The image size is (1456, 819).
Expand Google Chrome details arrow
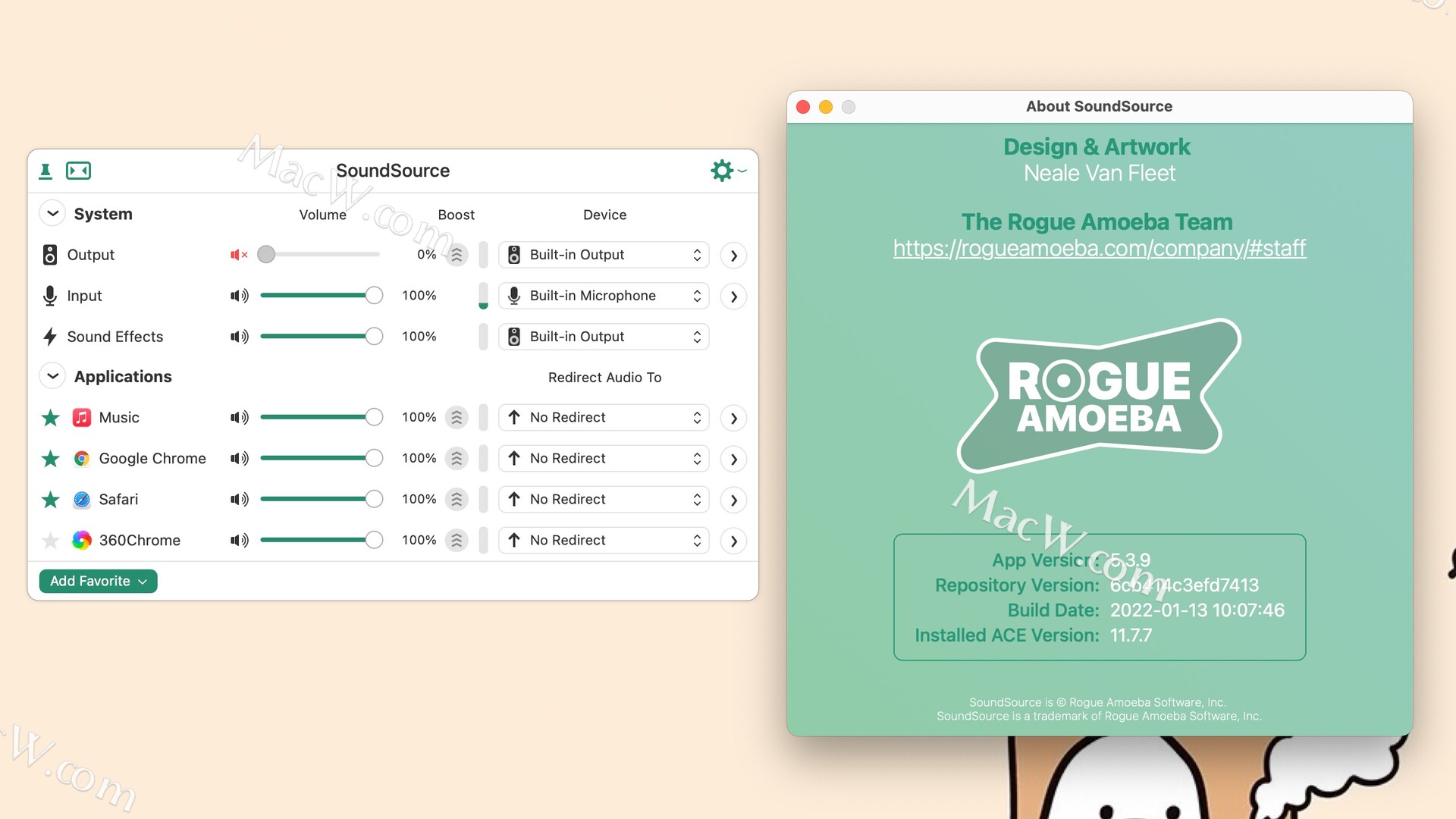tap(733, 459)
